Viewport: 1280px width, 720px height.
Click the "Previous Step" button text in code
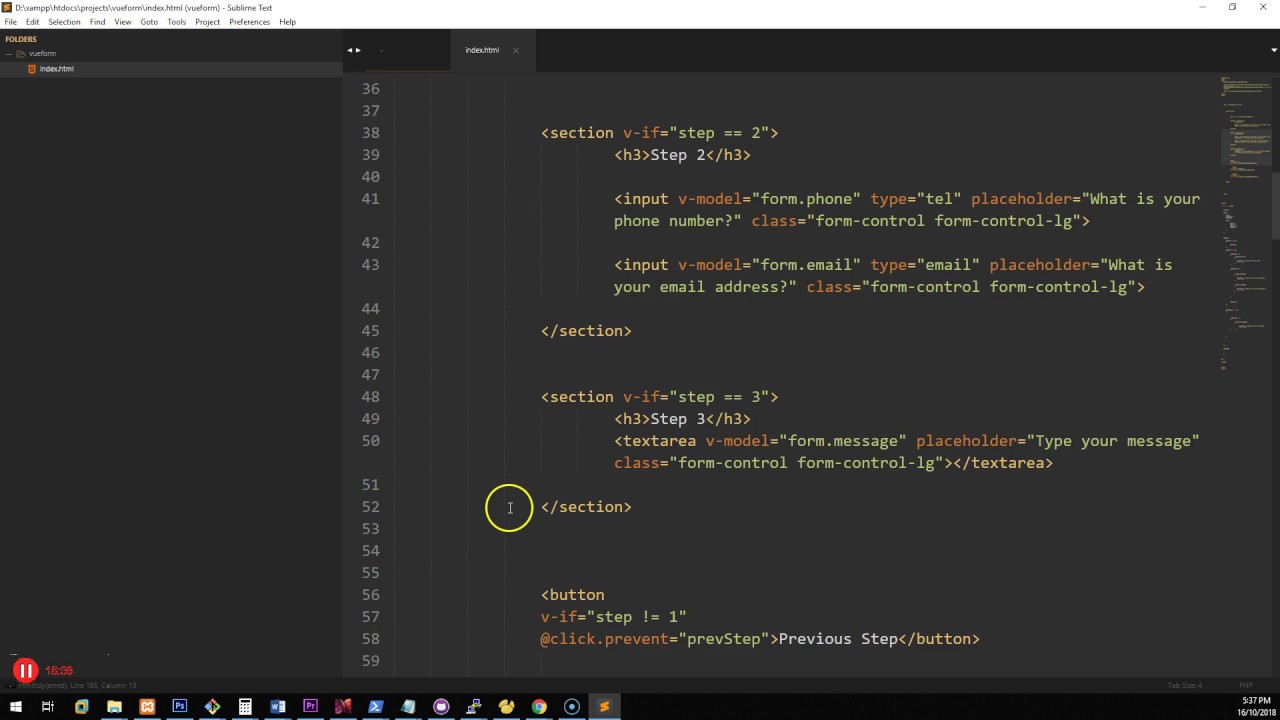838,639
